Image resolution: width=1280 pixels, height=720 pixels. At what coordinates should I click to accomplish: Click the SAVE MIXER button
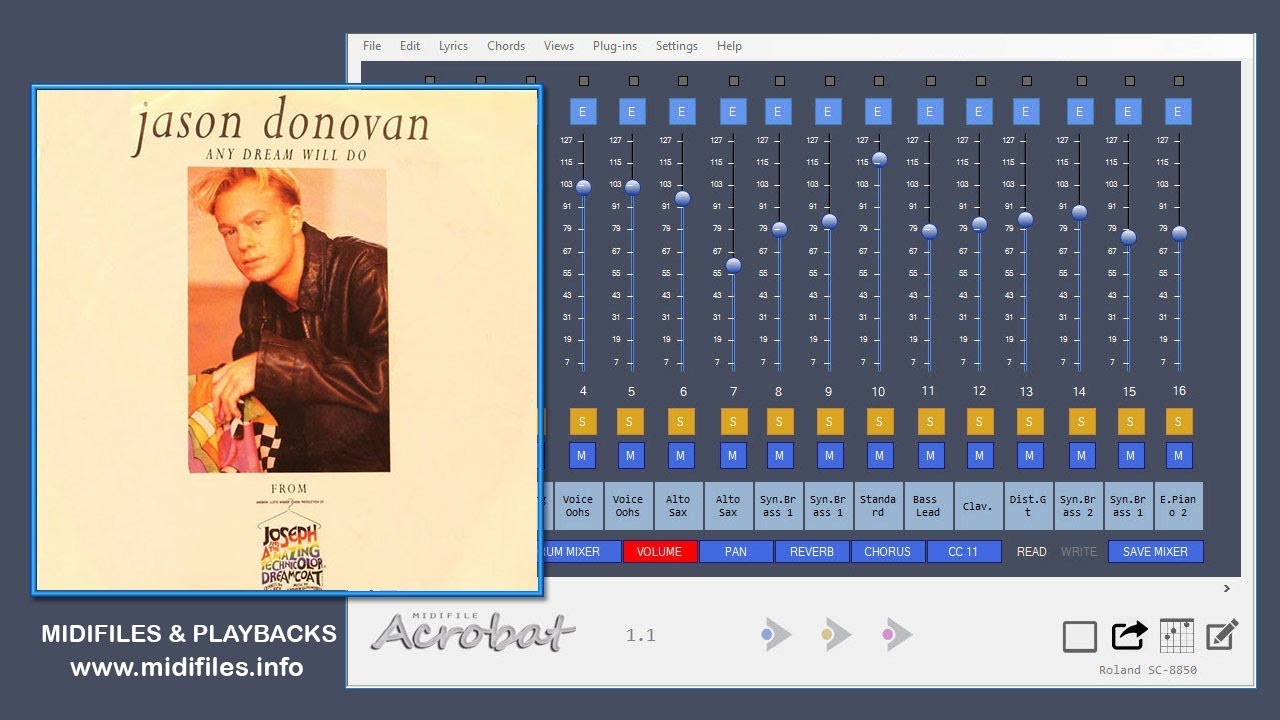click(x=1156, y=551)
